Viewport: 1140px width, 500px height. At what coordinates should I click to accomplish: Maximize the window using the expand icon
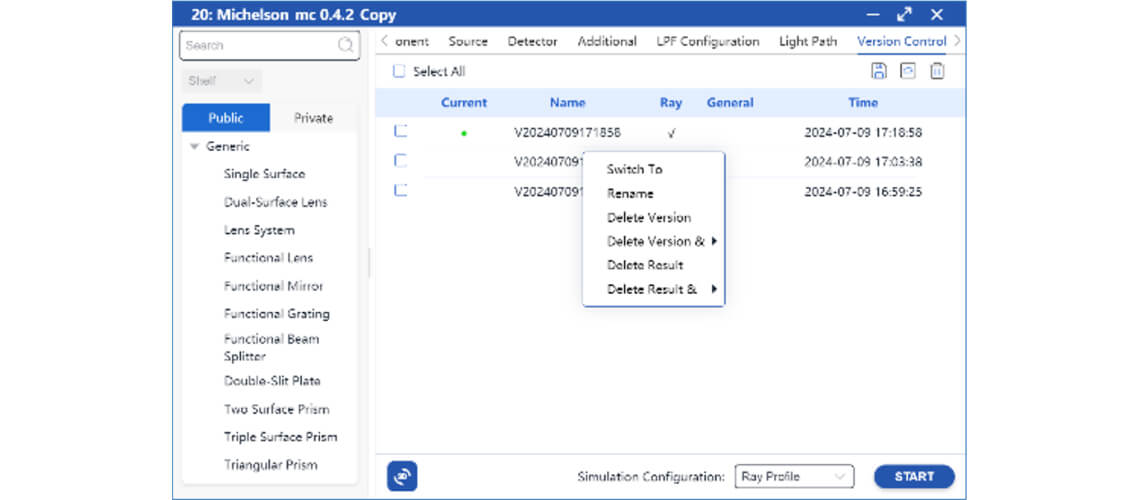coord(905,14)
